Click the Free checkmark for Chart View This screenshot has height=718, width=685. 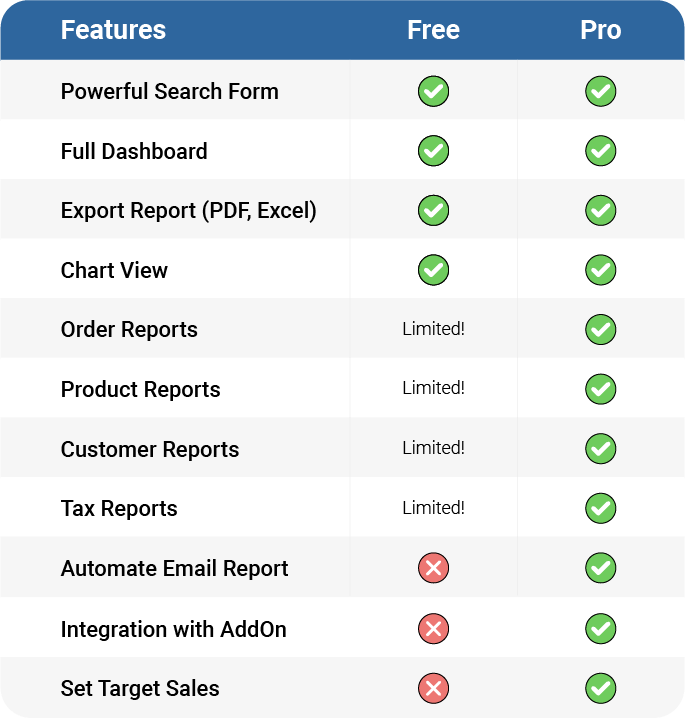433,270
